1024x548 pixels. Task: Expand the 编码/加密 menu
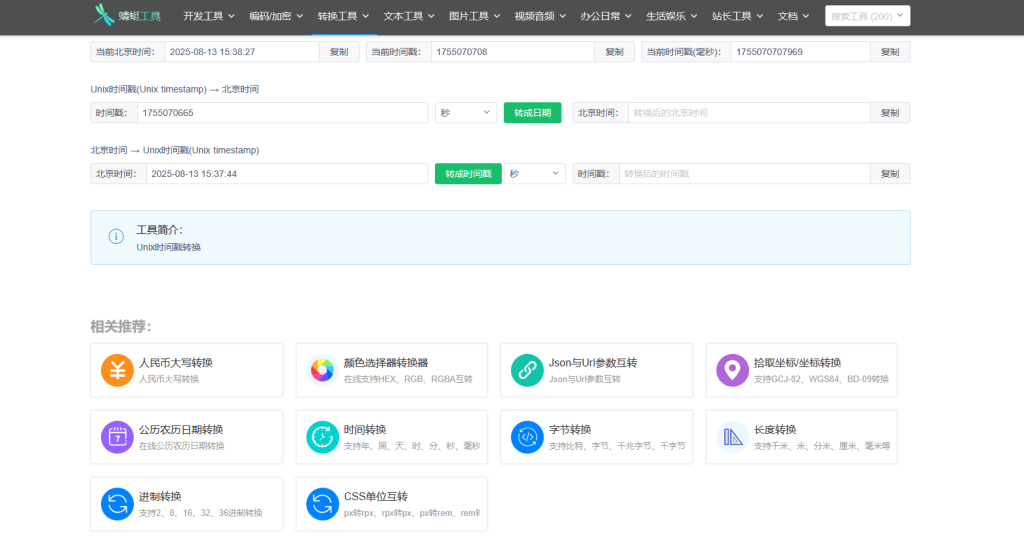pos(276,16)
